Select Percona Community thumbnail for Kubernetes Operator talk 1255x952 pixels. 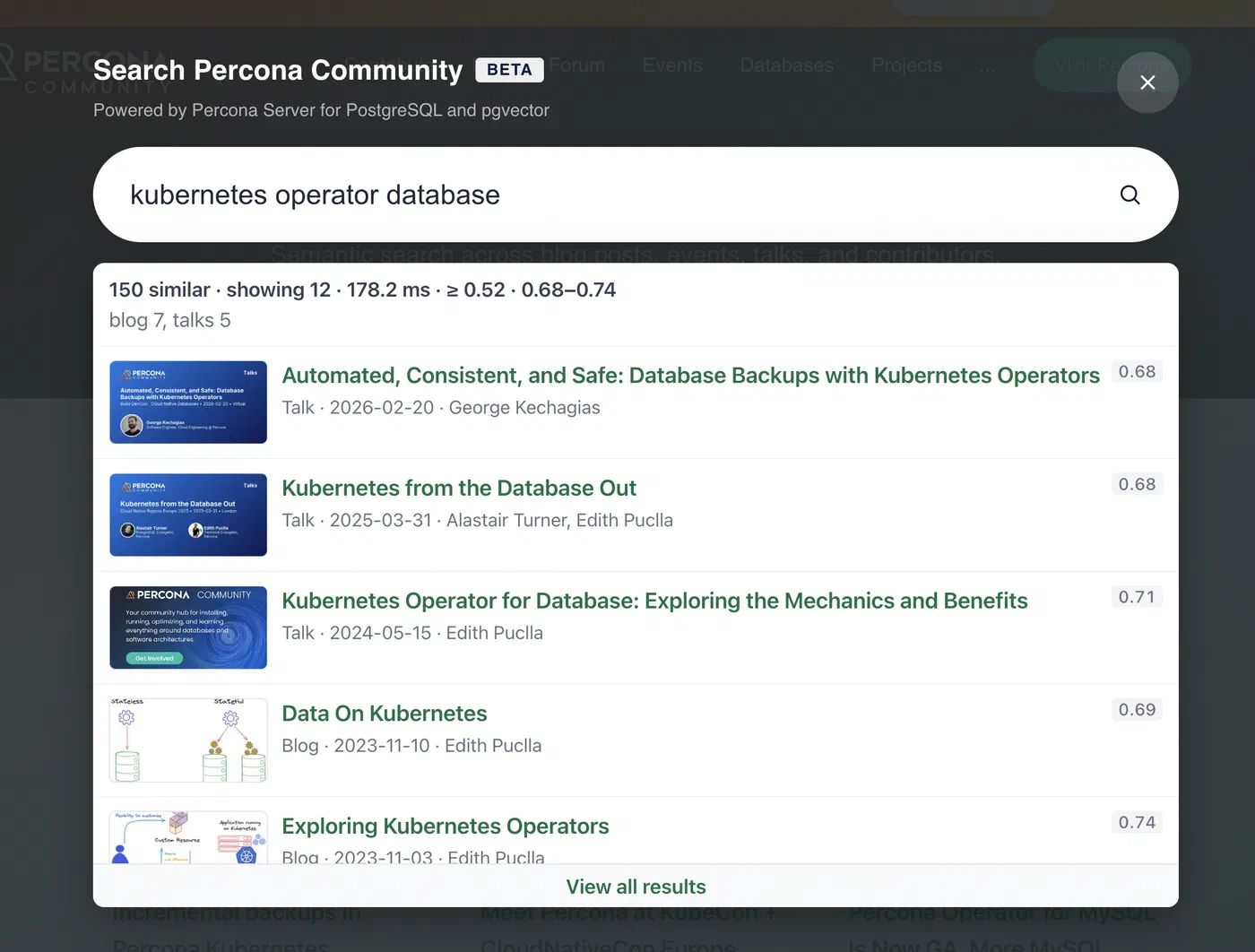pos(188,627)
